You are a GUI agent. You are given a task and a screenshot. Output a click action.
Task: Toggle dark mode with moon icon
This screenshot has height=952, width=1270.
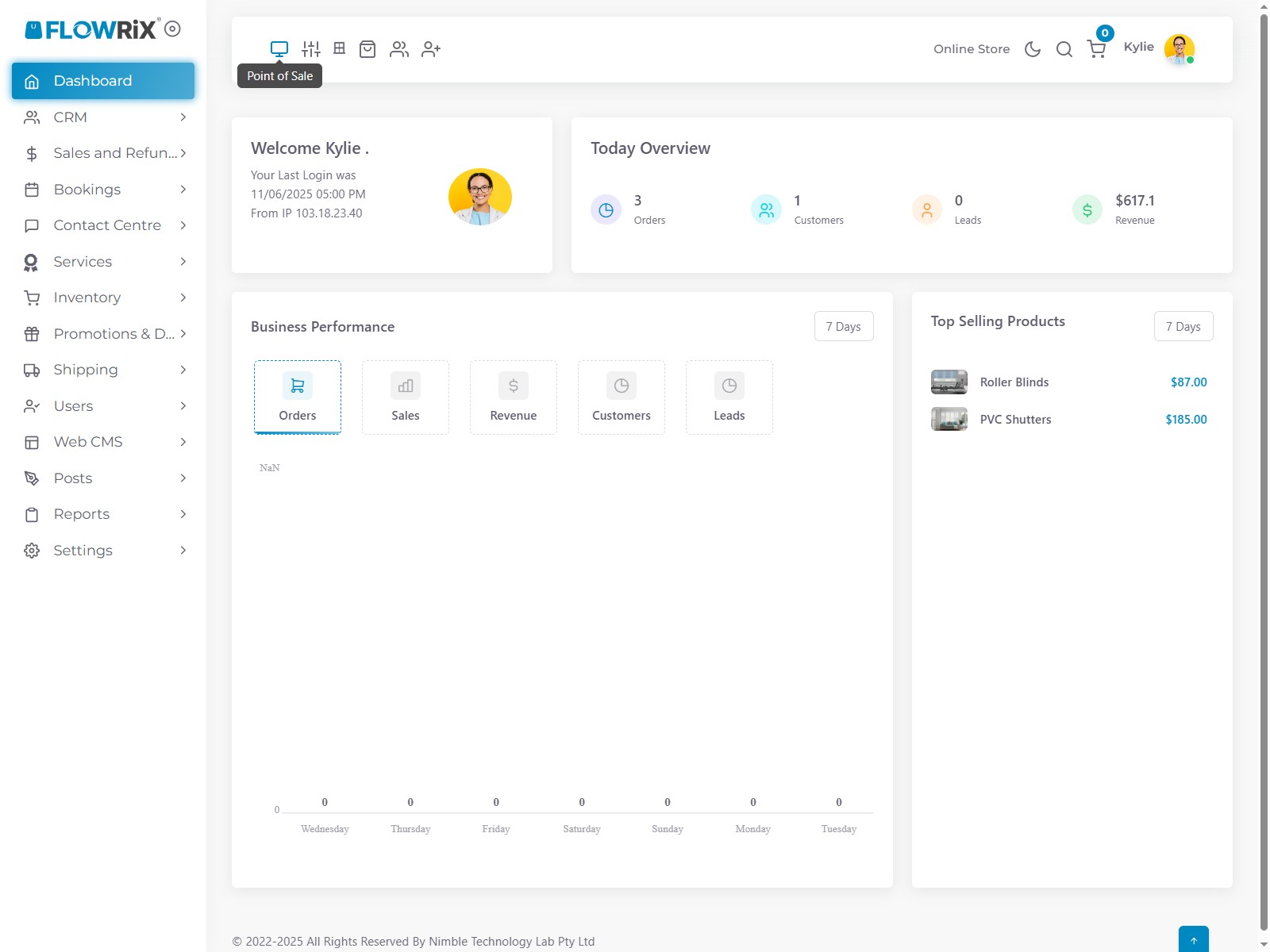[1033, 49]
